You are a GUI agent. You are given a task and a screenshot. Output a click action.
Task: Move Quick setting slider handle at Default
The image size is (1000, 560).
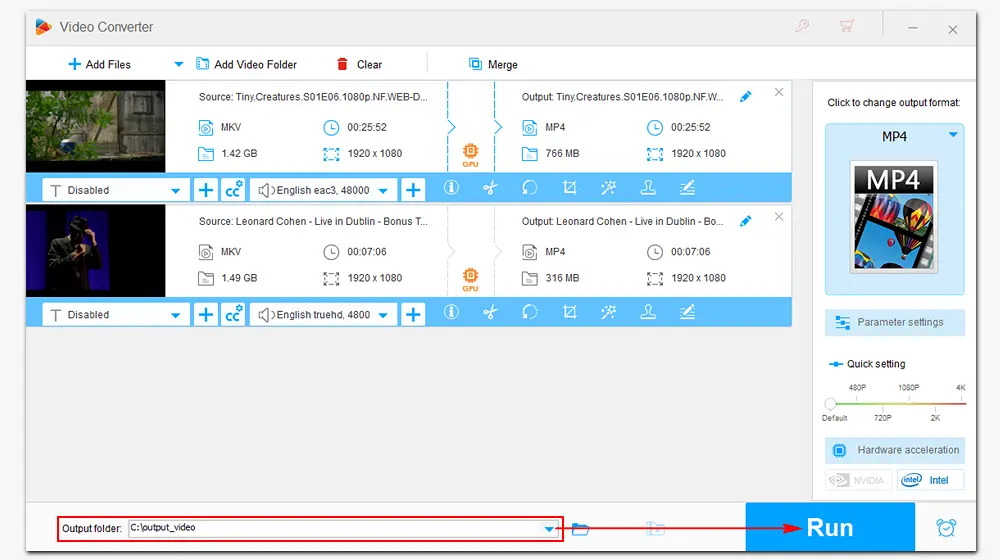click(830, 404)
